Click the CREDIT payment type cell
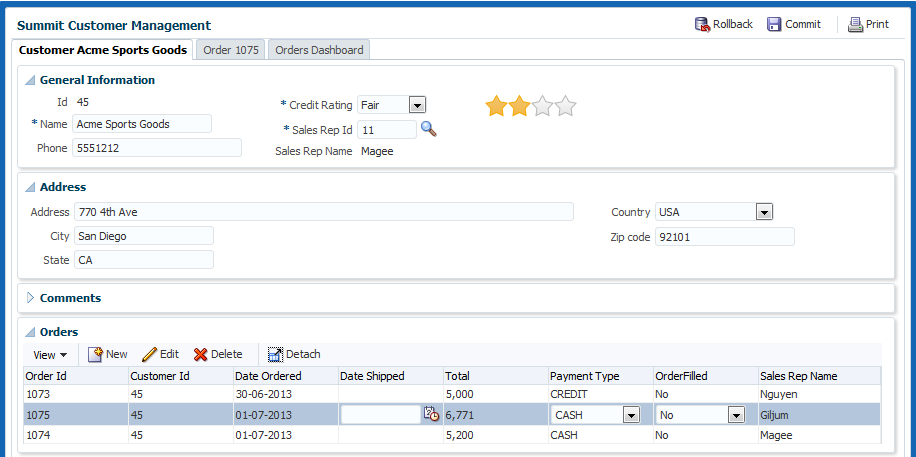 pos(601,394)
